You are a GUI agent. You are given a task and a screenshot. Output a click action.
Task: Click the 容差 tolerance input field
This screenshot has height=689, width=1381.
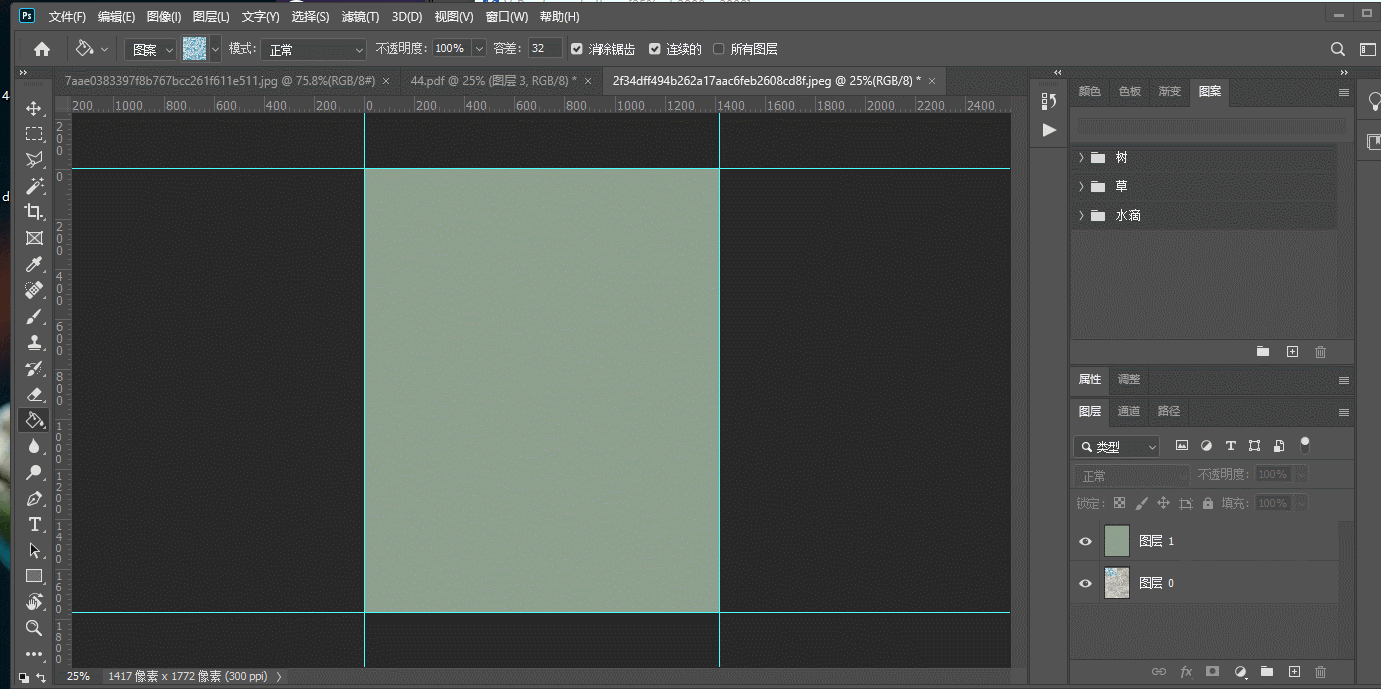[x=545, y=49]
